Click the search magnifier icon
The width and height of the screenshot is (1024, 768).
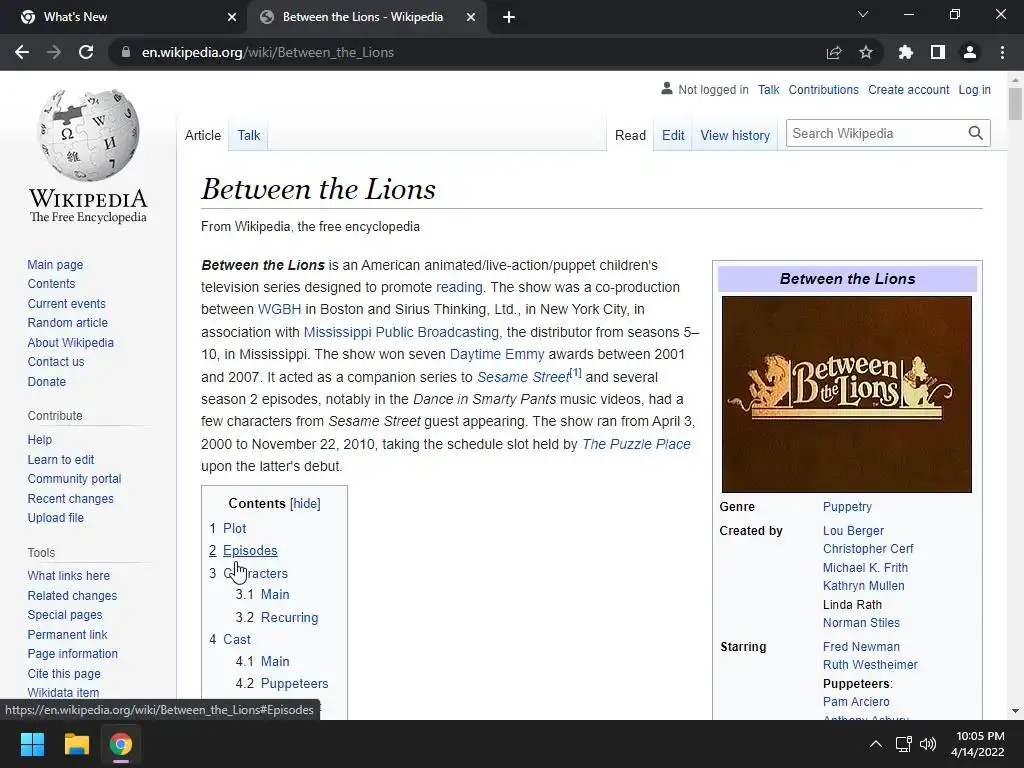(976, 133)
